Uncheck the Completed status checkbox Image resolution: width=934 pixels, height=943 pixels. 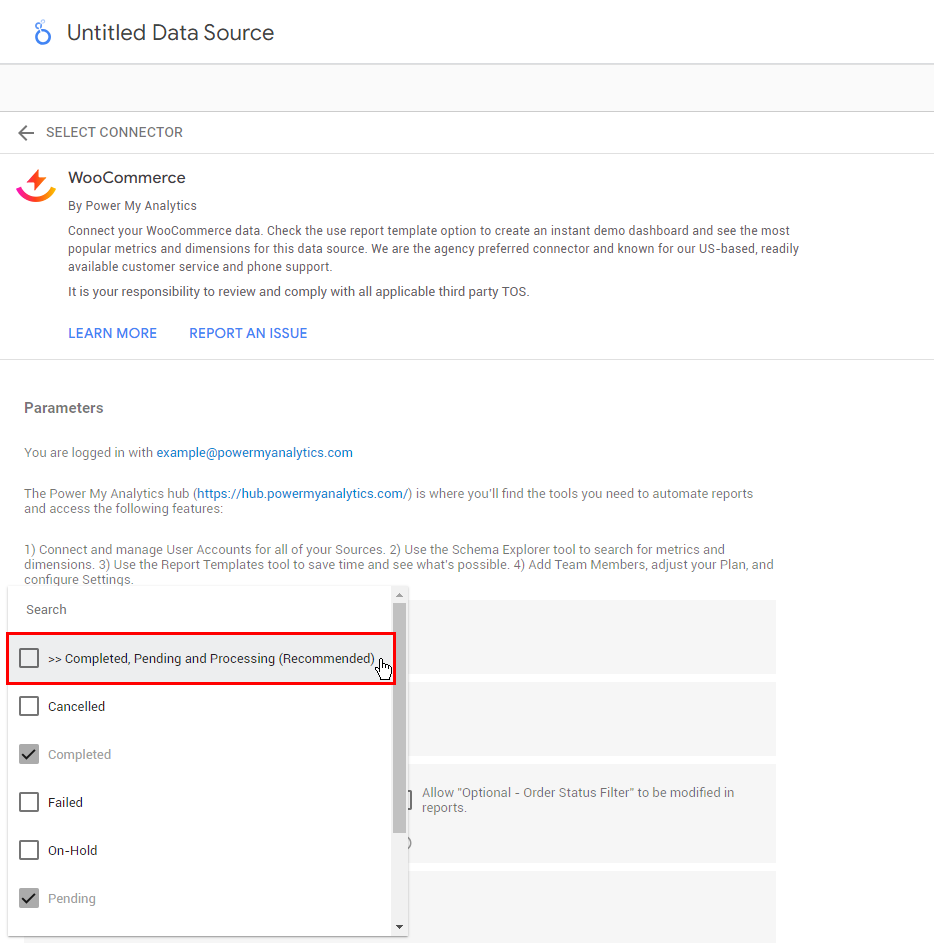pyautogui.click(x=29, y=754)
